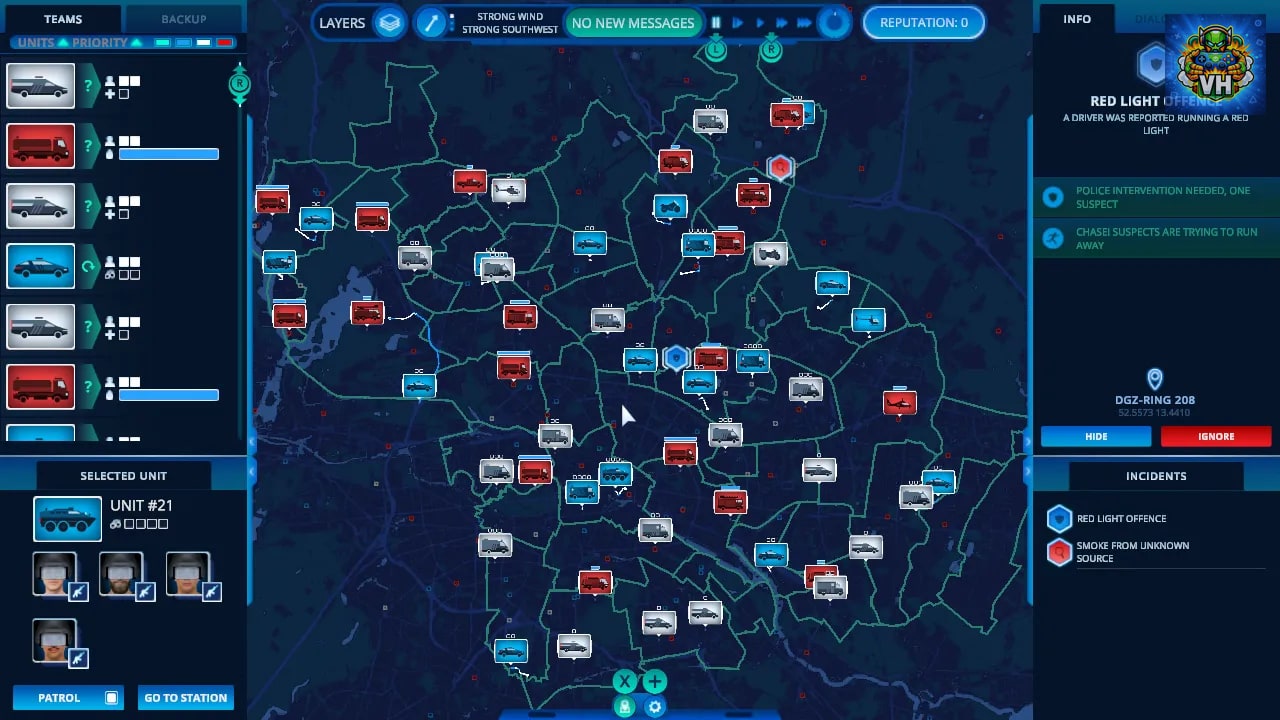Open the Layers stack icon
Image resolution: width=1280 pixels, height=720 pixels.
(389, 22)
